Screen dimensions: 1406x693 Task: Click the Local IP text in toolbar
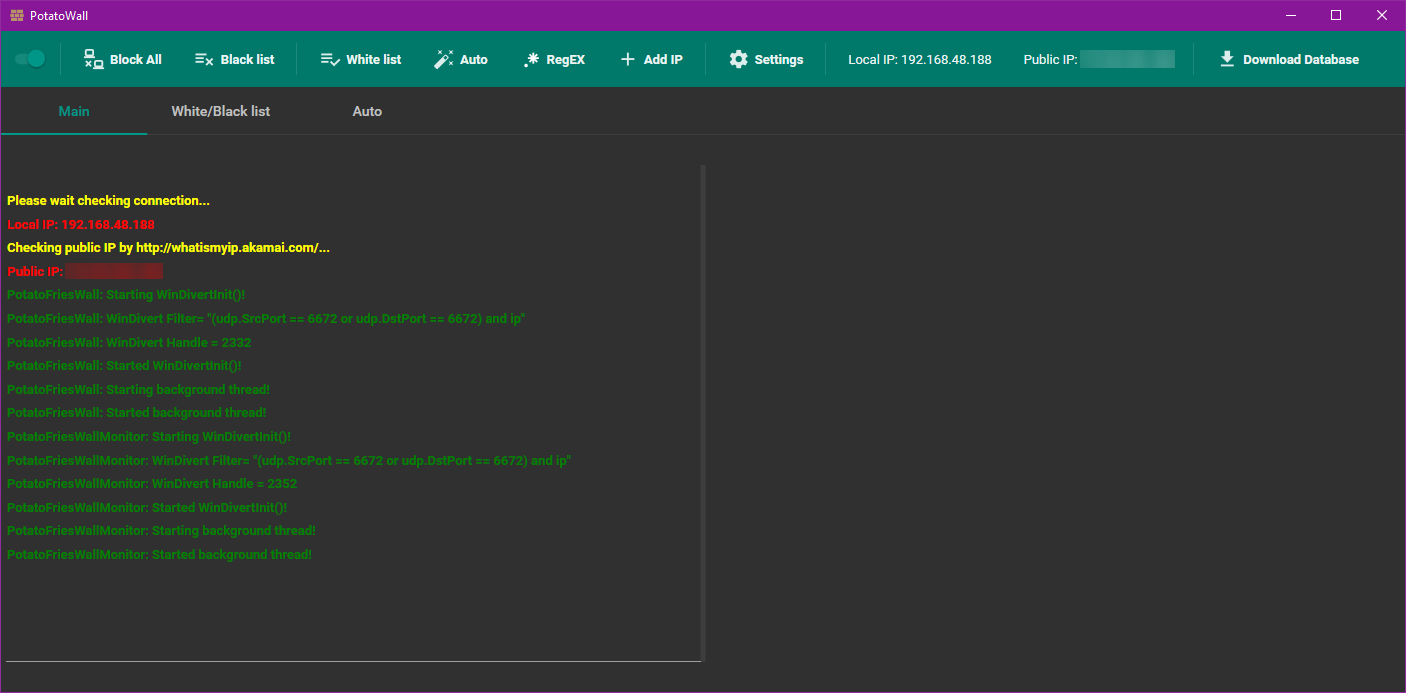coord(920,59)
